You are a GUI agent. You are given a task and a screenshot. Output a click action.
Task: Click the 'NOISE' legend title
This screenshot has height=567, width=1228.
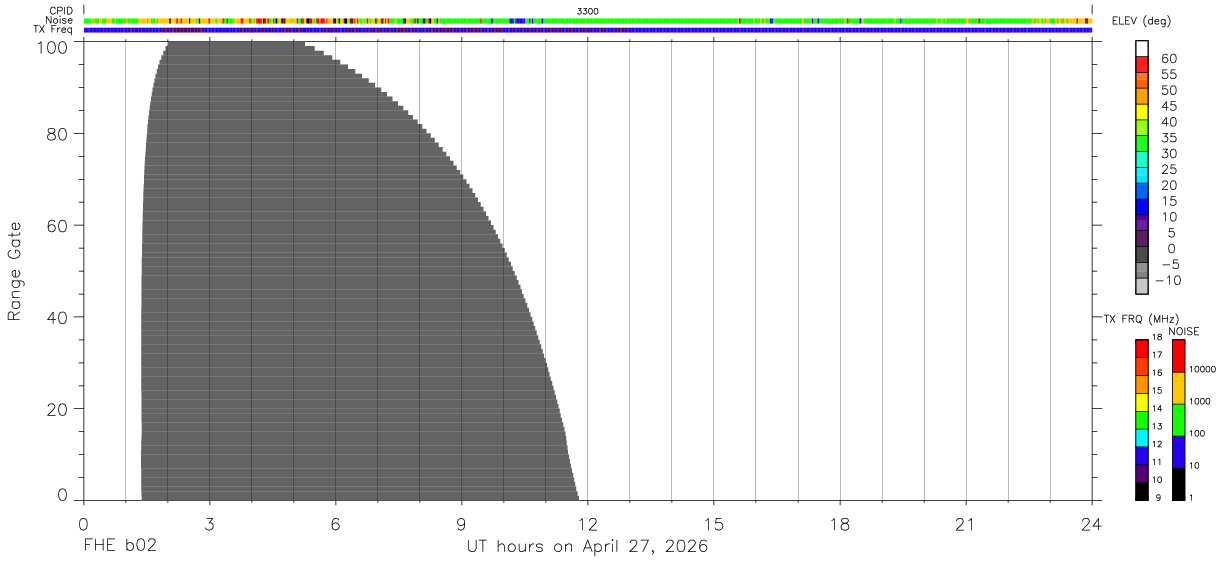click(1183, 331)
